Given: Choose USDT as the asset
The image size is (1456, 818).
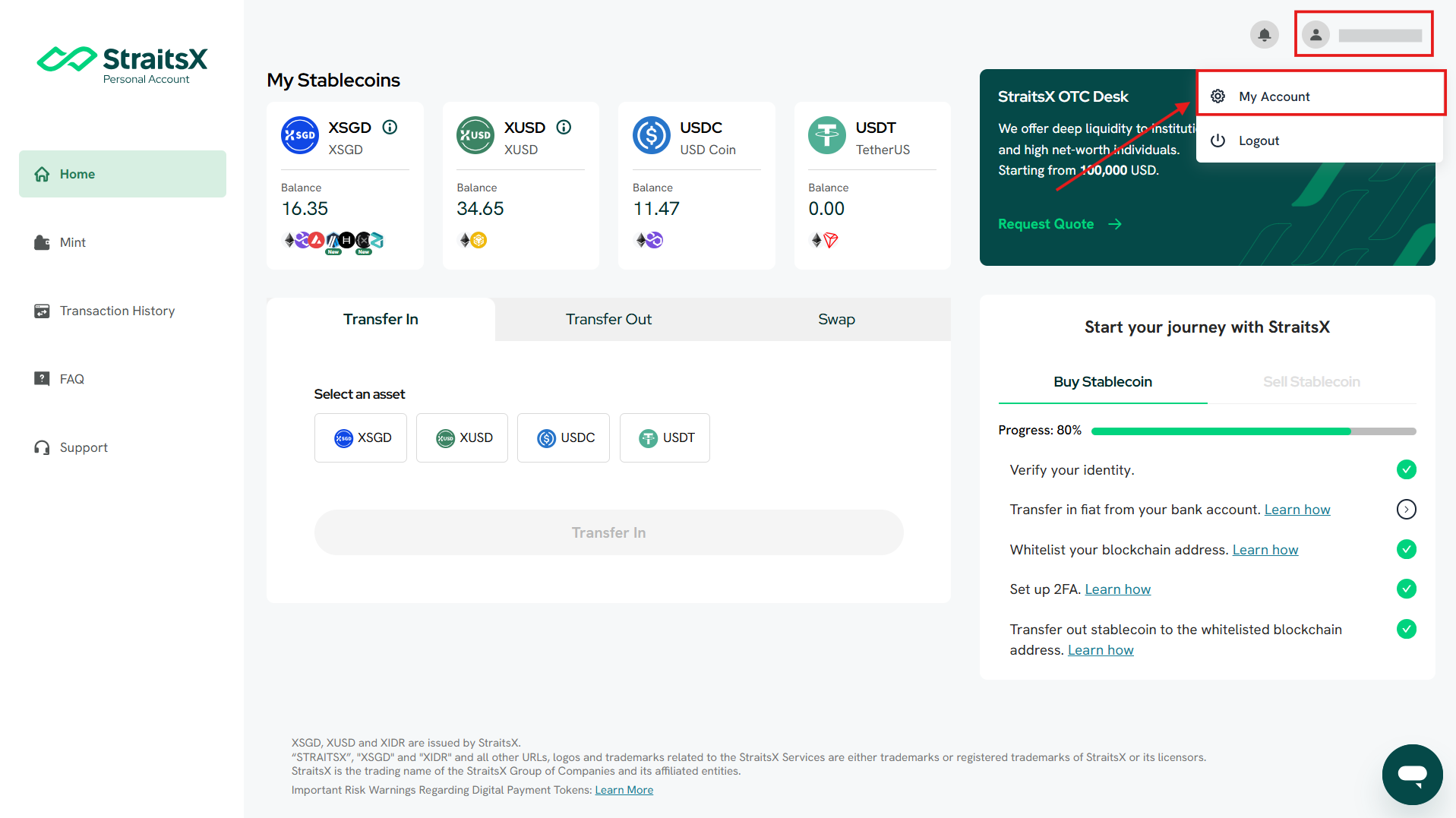Looking at the screenshot, I should 665,437.
